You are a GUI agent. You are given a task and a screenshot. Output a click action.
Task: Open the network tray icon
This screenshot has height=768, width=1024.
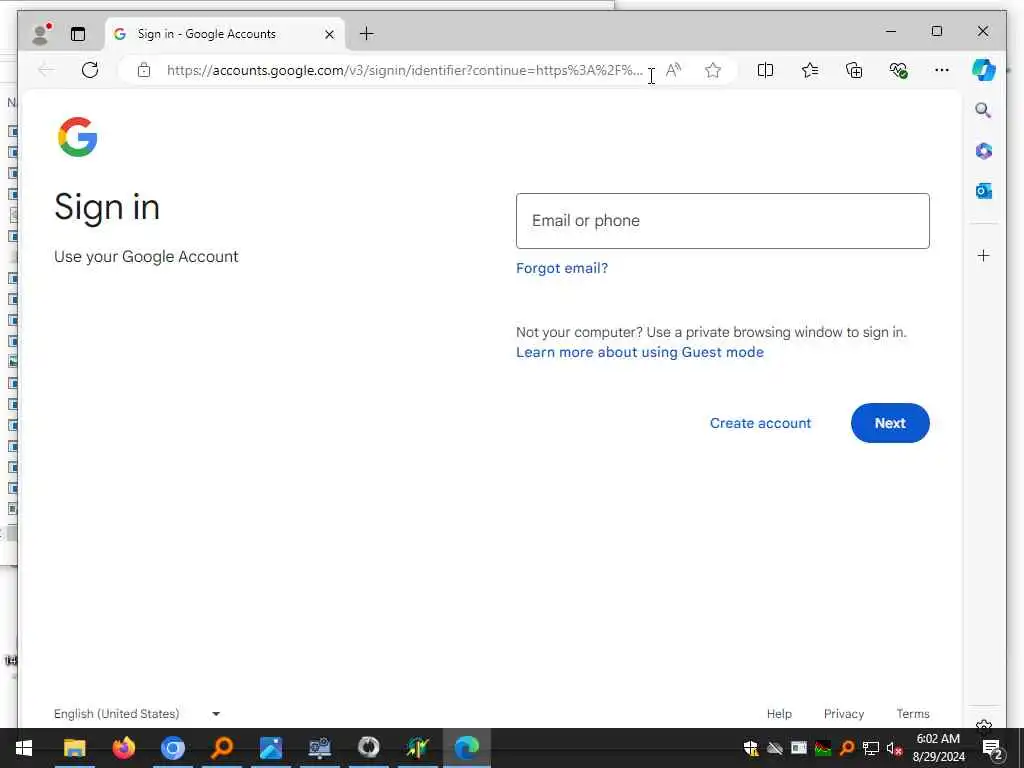[x=871, y=748]
